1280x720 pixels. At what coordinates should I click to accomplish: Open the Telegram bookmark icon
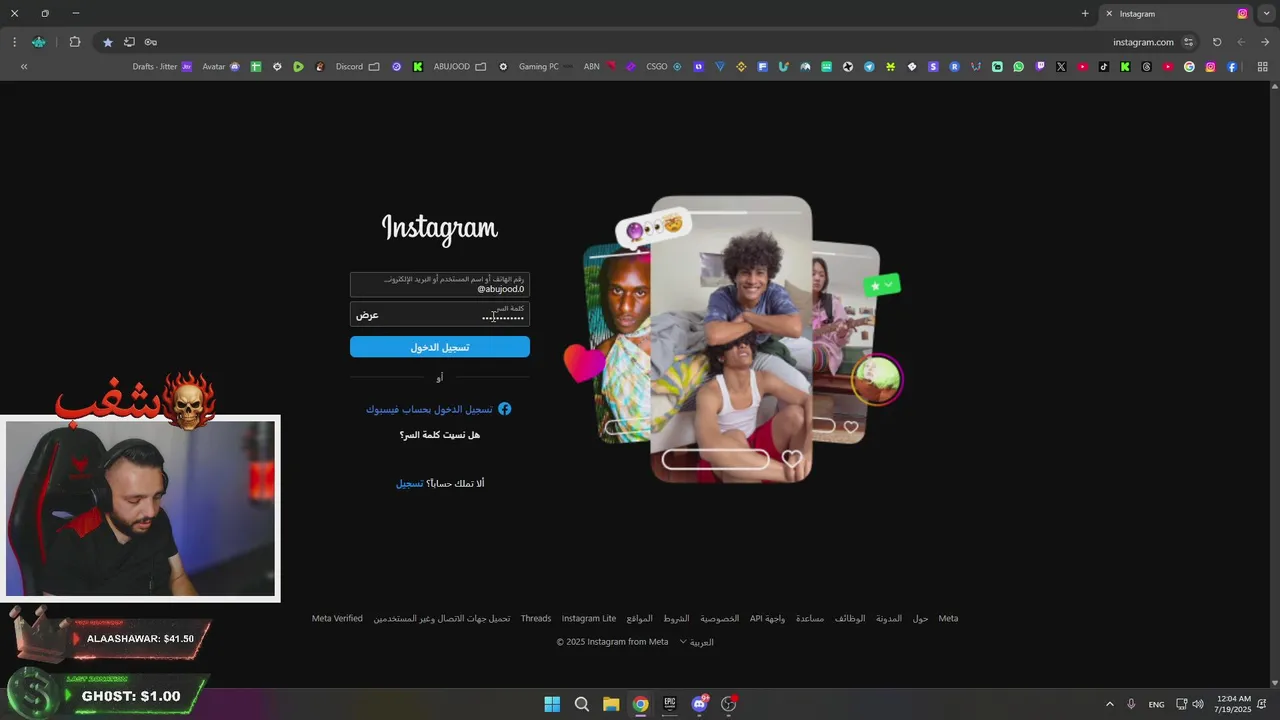click(869, 67)
